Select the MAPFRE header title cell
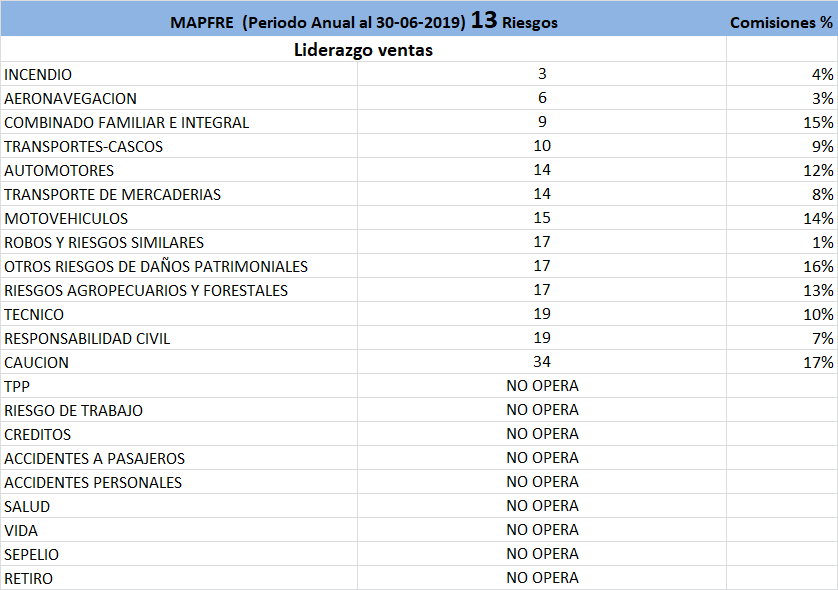Screen dimensions: 838x590 click(363, 19)
